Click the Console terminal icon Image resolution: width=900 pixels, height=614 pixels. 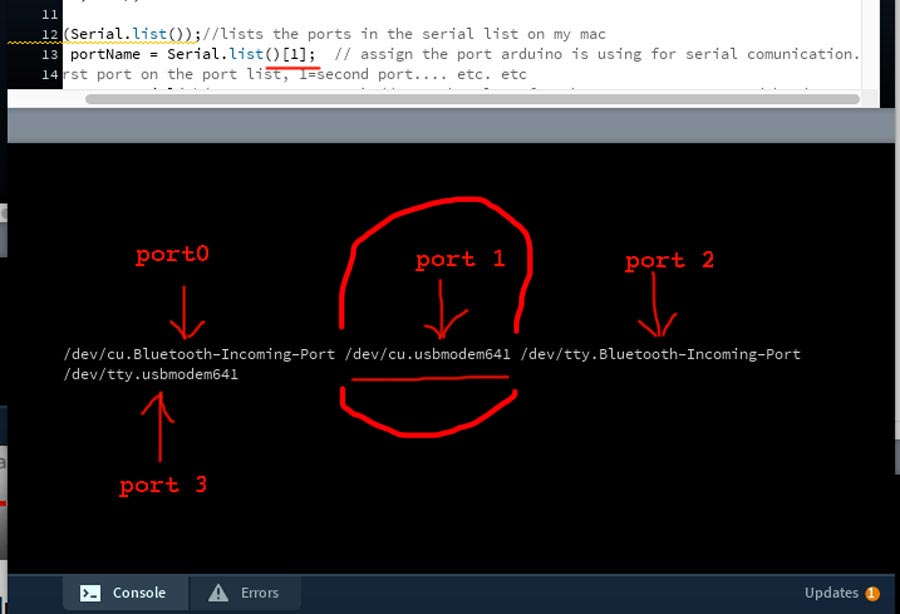pyautogui.click(x=90, y=593)
